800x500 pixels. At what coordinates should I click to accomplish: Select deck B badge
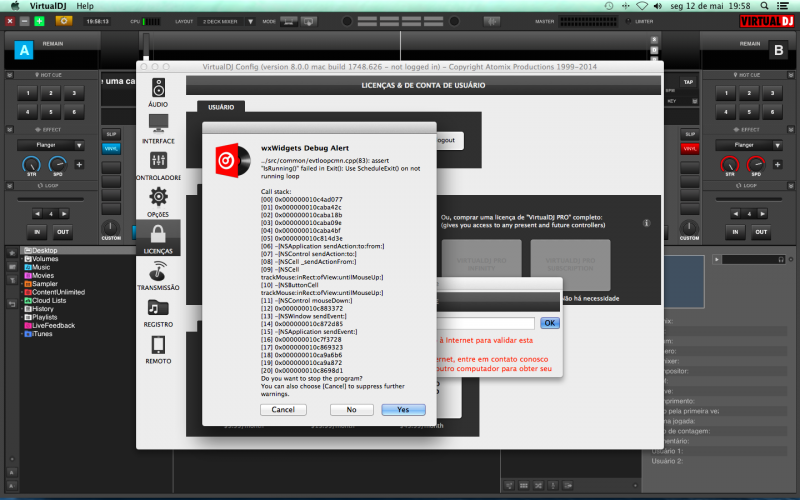pos(778,50)
